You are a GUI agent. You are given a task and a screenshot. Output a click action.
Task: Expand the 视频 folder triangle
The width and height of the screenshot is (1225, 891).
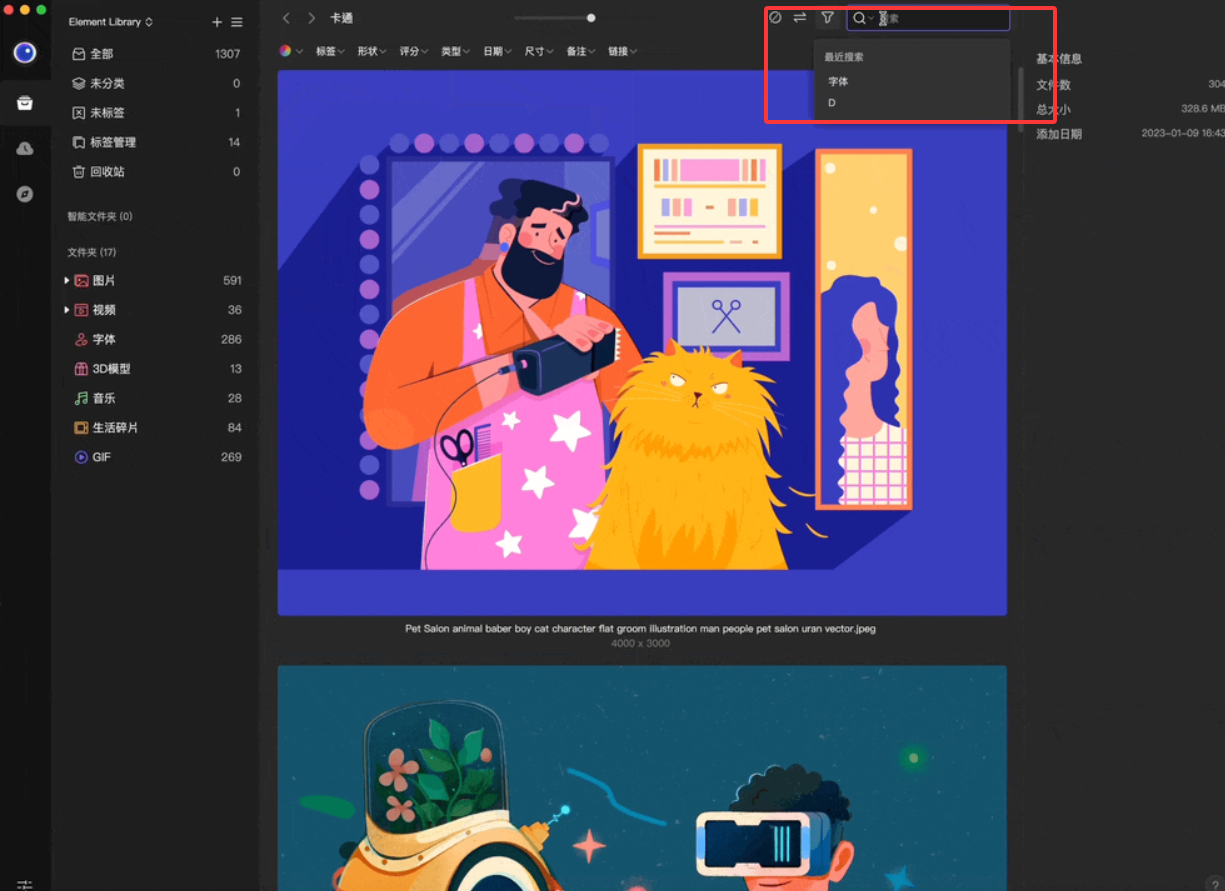click(67, 310)
